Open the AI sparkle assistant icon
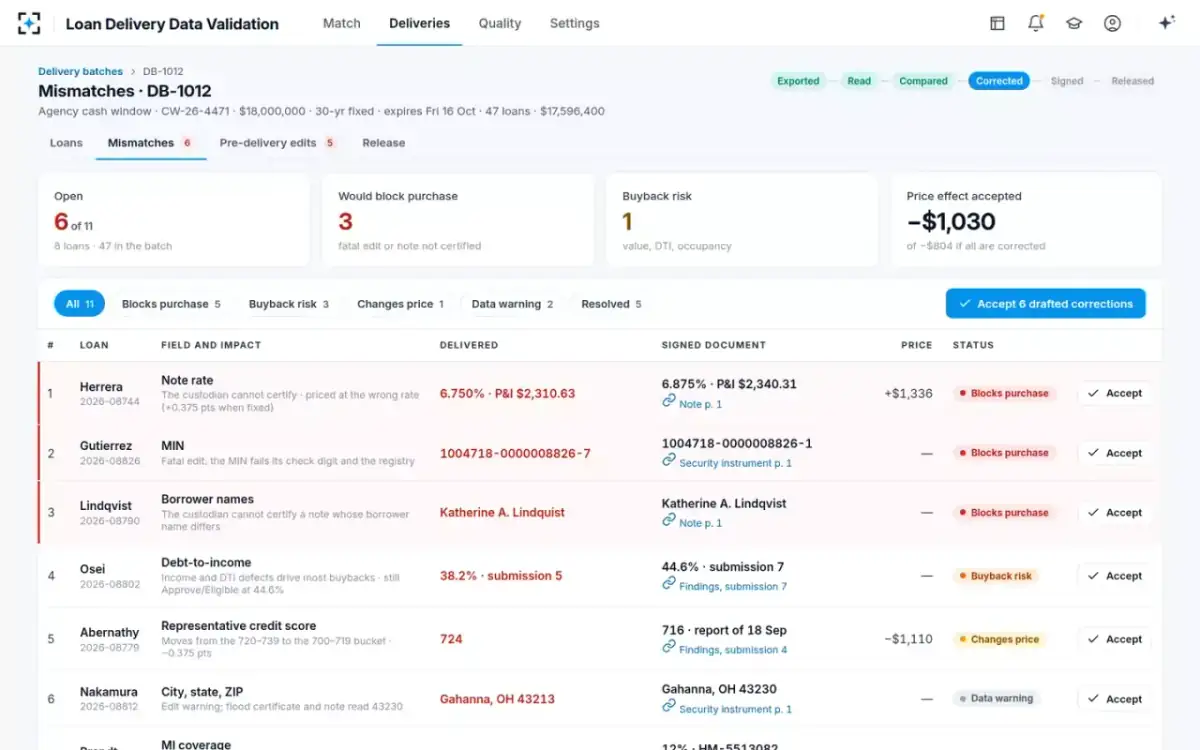Viewport: 1200px width, 750px height. [1166, 23]
